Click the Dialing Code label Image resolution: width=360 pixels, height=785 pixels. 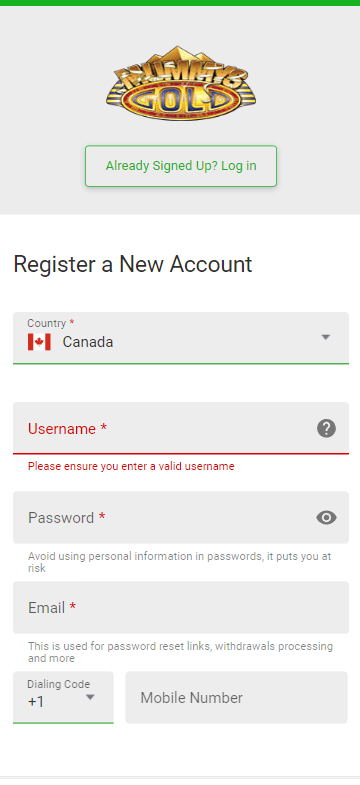59,684
